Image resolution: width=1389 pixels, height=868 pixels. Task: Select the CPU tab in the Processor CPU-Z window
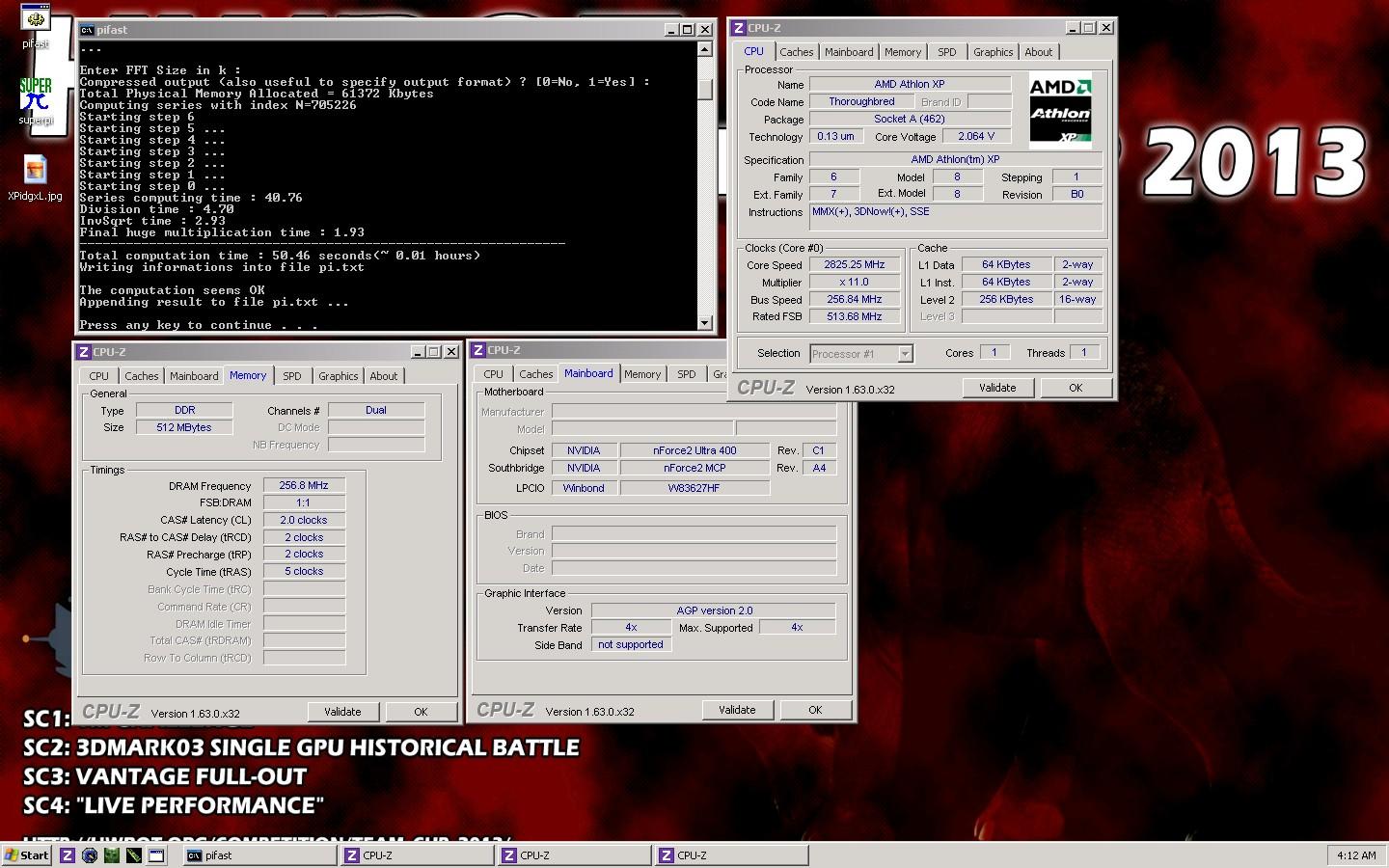[x=754, y=51]
